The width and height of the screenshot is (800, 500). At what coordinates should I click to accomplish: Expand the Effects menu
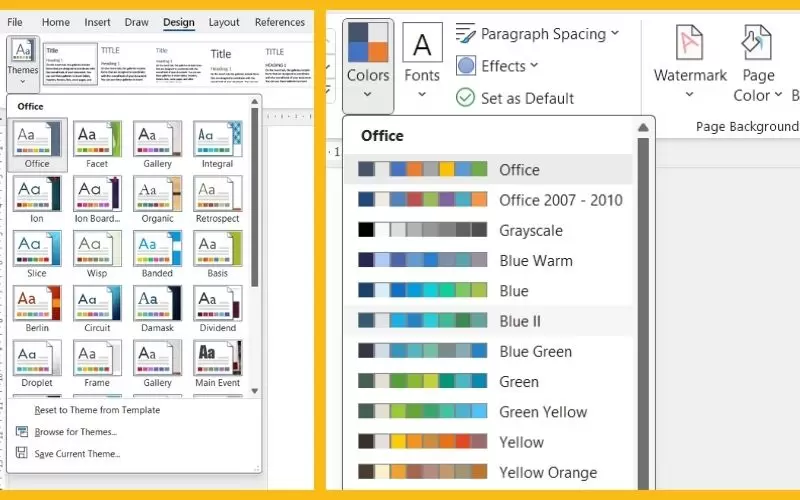click(497, 66)
